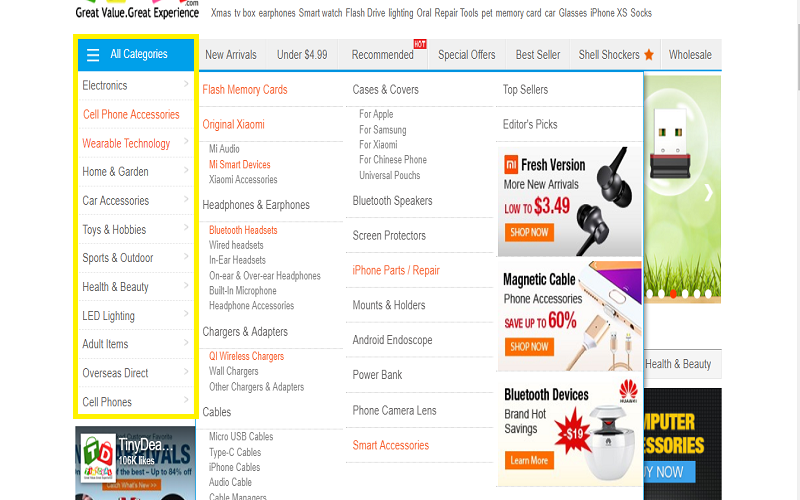The image size is (800, 500).
Task: Select the first banner carousel dot
Action: click(x=649, y=294)
